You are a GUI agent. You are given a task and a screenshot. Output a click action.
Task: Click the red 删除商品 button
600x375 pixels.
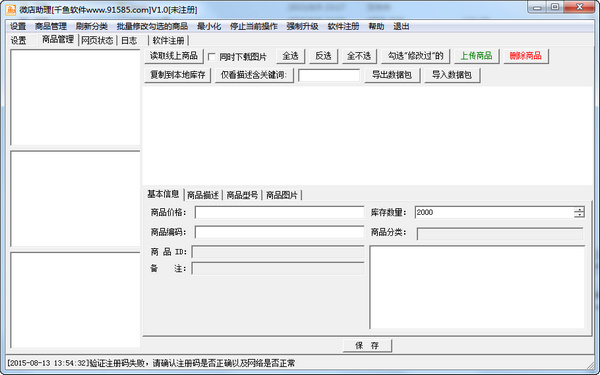tap(526, 56)
